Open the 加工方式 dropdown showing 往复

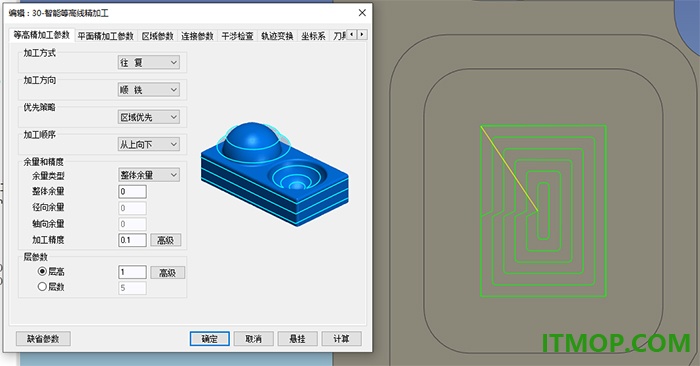(149, 62)
